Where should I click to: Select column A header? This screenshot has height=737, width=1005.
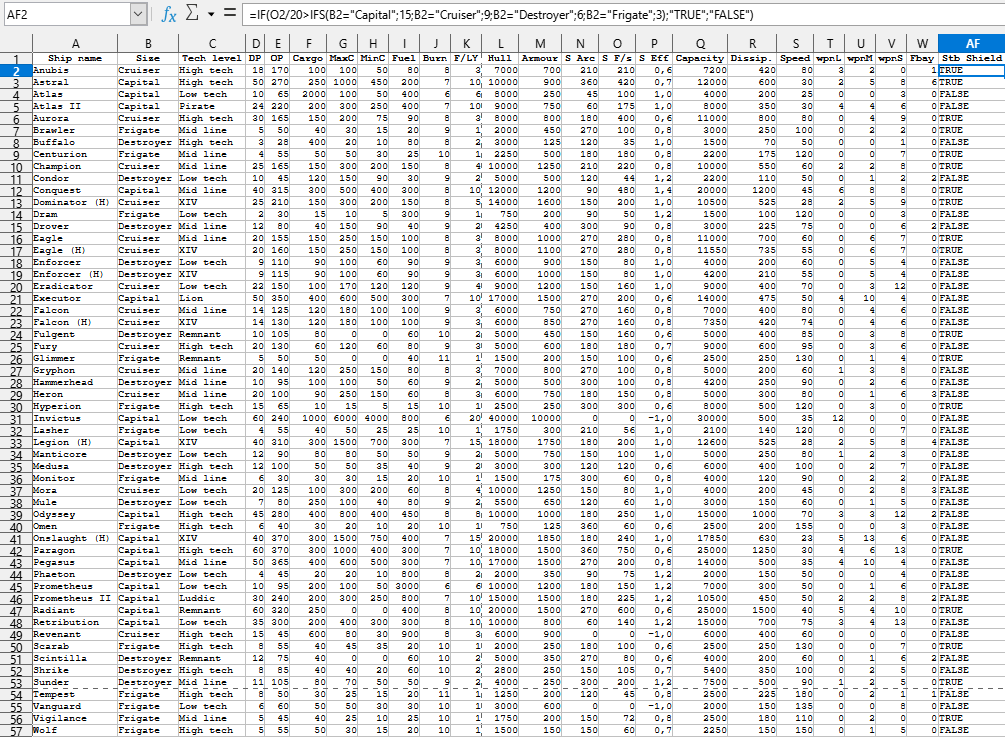pyautogui.click(x=75, y=44)
